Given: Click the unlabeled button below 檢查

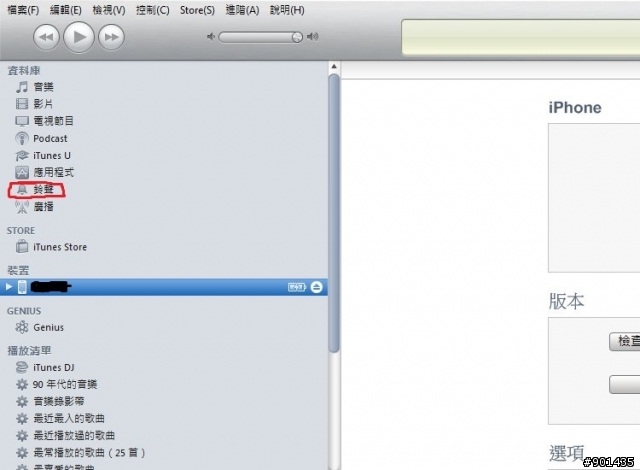Looking at the screenshot, I should pos(625,384).
